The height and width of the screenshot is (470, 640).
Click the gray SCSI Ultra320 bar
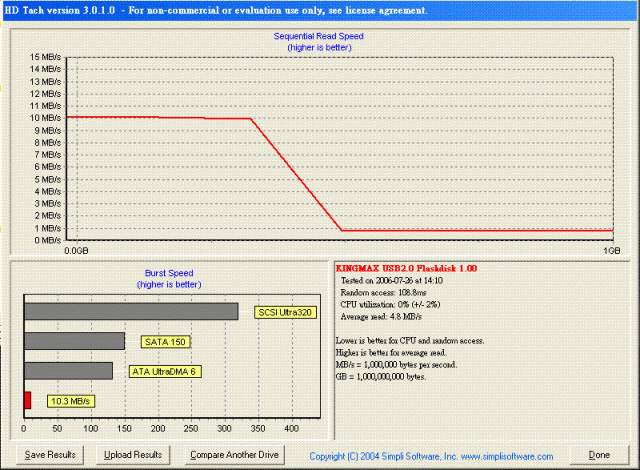coord(131,311)
